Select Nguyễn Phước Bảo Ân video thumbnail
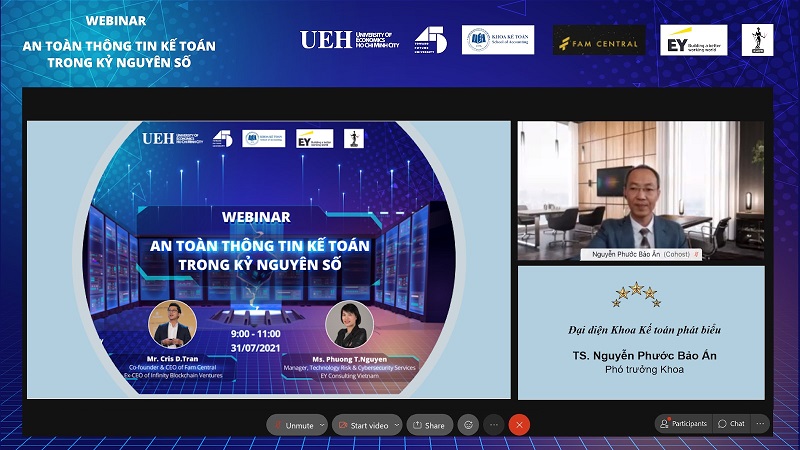 point(641,191)
